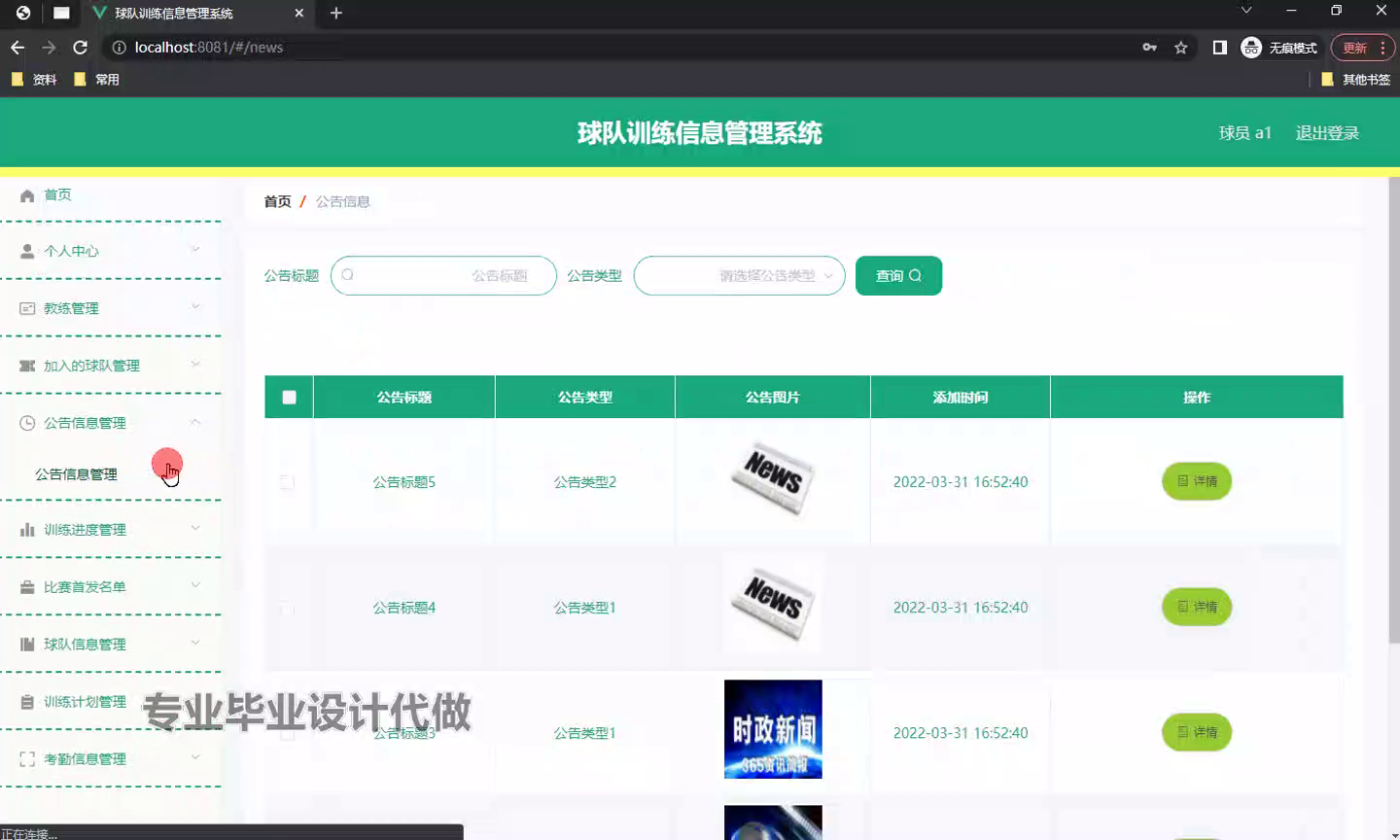
Task: Click the News image of 公告标题4
Action: (772, 603)
